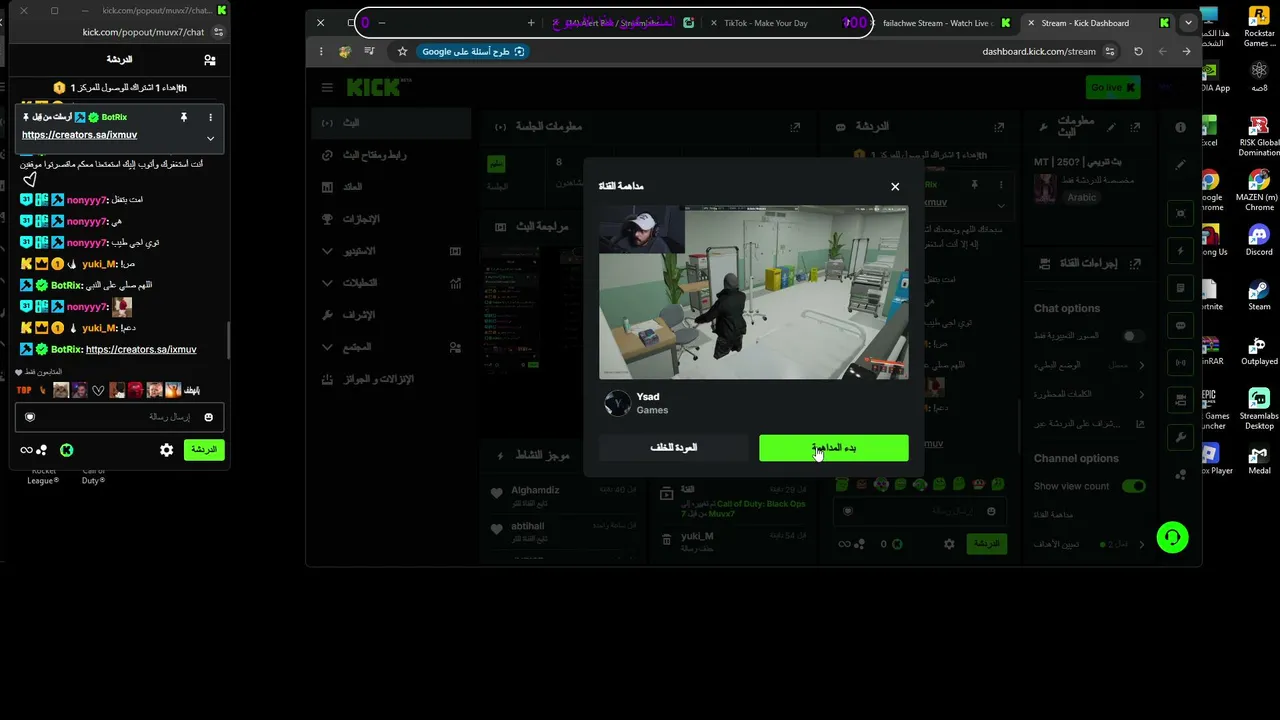Open Rockstar Games desktop shortcut
1280x720 pixels.
point(1259,26)
